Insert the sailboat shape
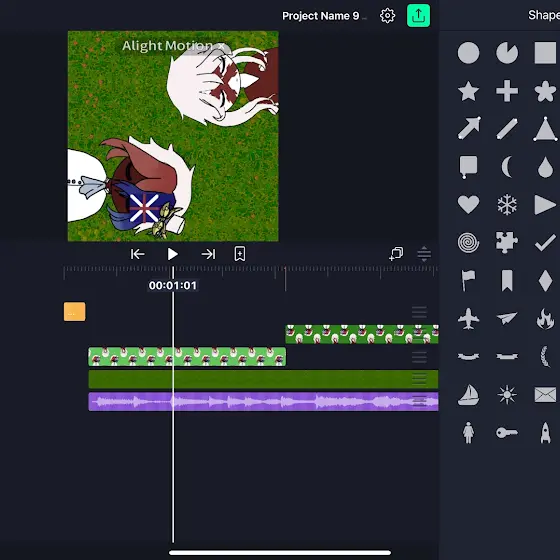This screenshot has width=560, height=560. tap(468, 395)
